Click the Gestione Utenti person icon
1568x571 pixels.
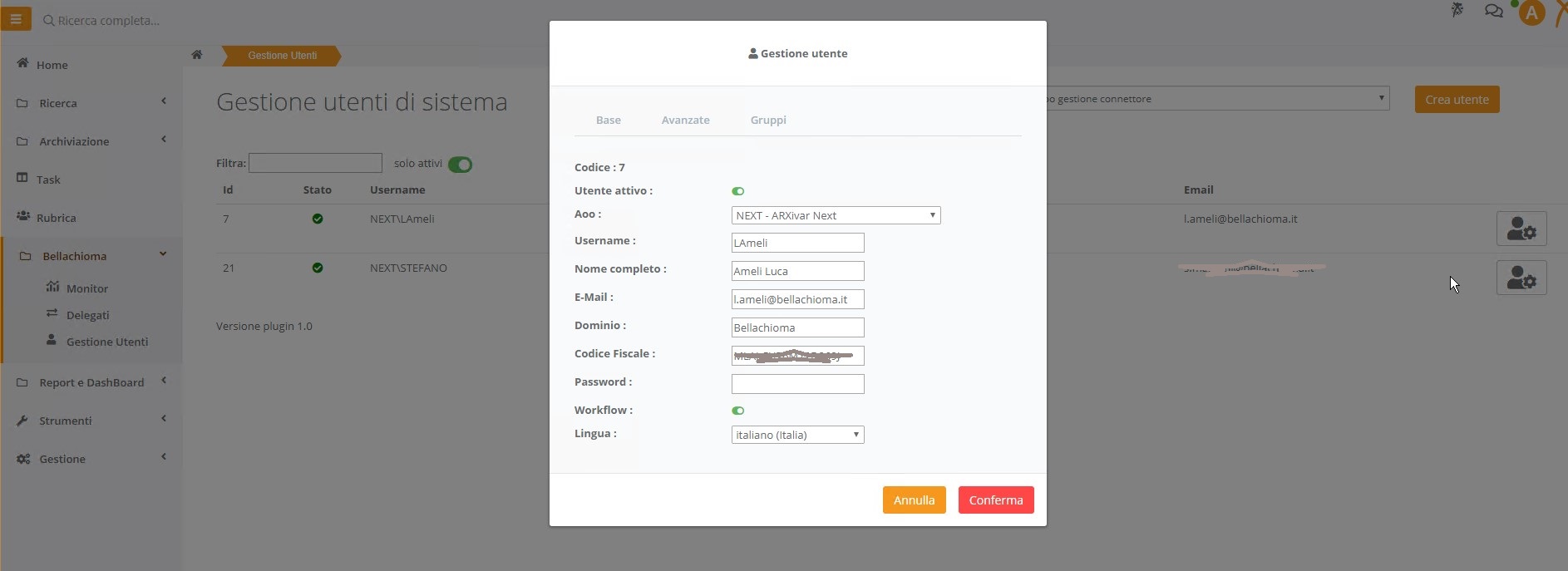[52, 340]
